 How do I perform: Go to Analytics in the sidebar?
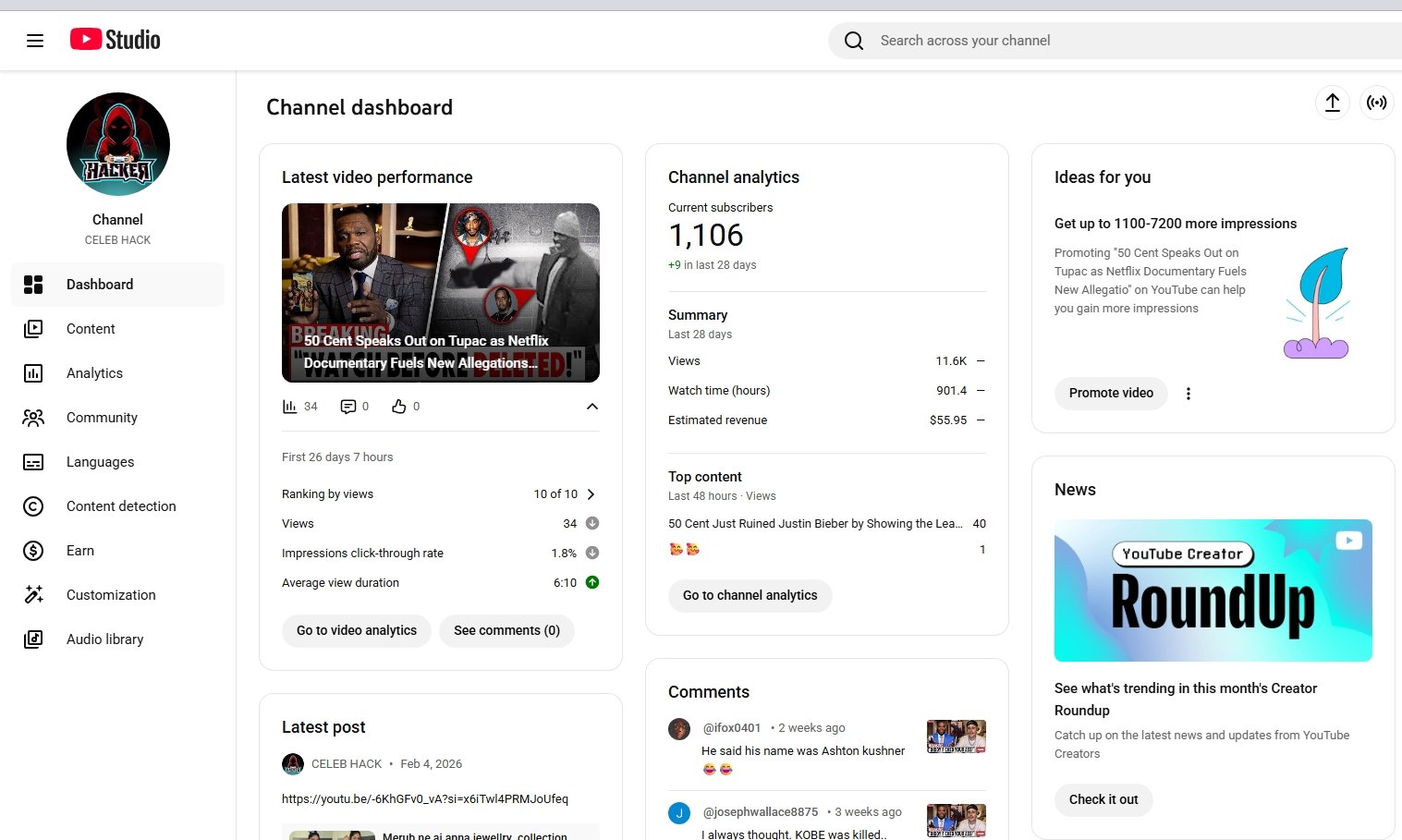coord(94,373)
